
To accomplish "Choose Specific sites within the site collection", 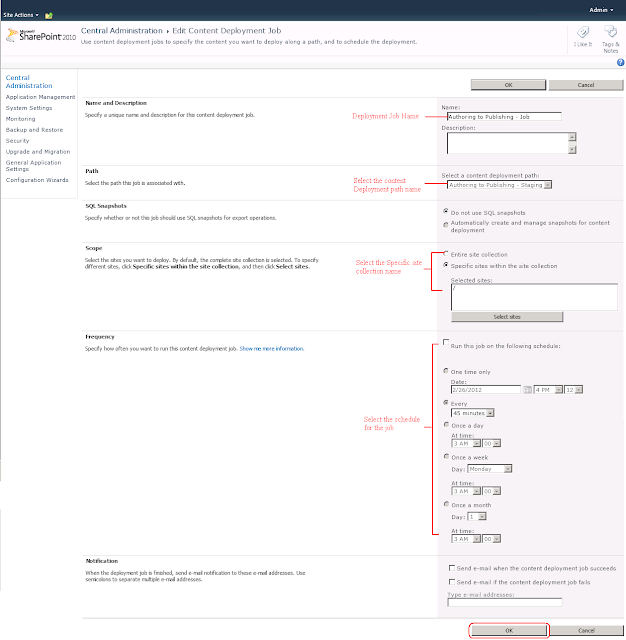I will tap(446, 265).
